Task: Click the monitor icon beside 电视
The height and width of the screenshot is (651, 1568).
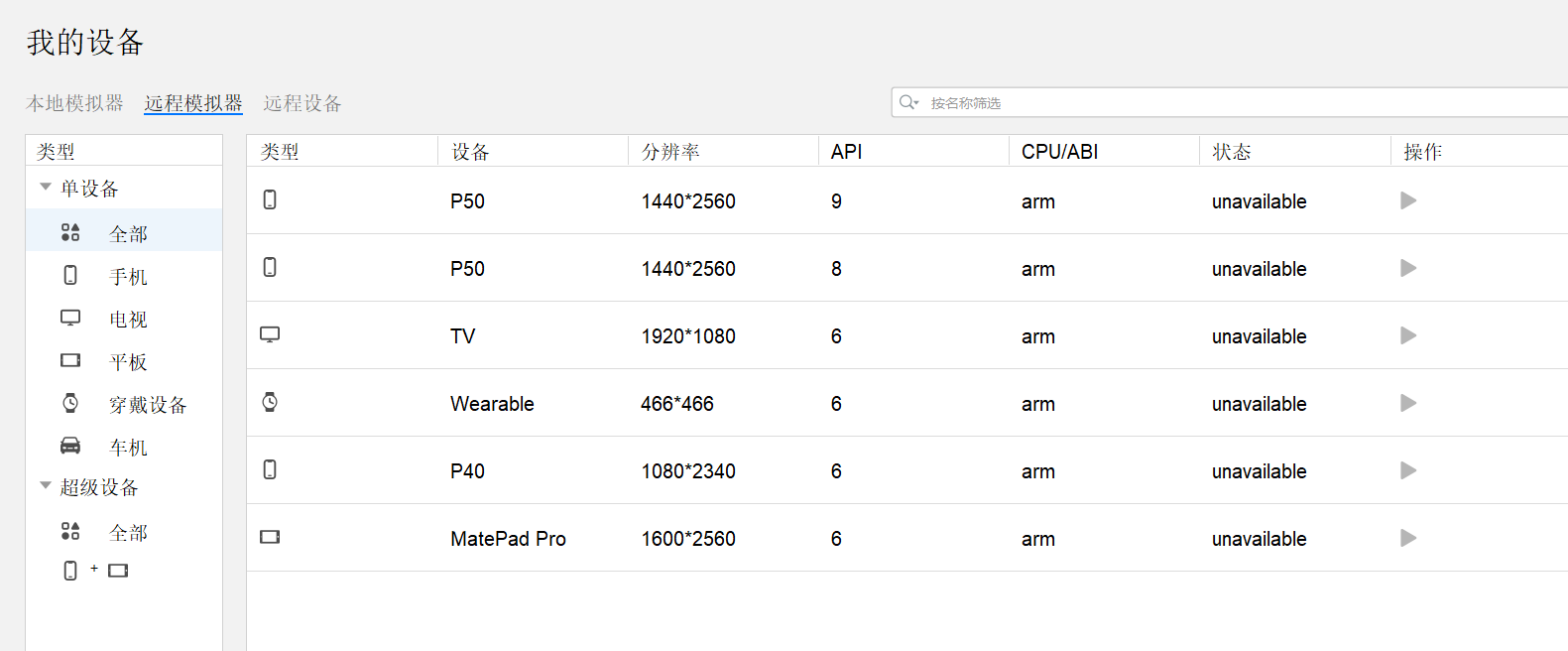Action: [x=70, y=318]
